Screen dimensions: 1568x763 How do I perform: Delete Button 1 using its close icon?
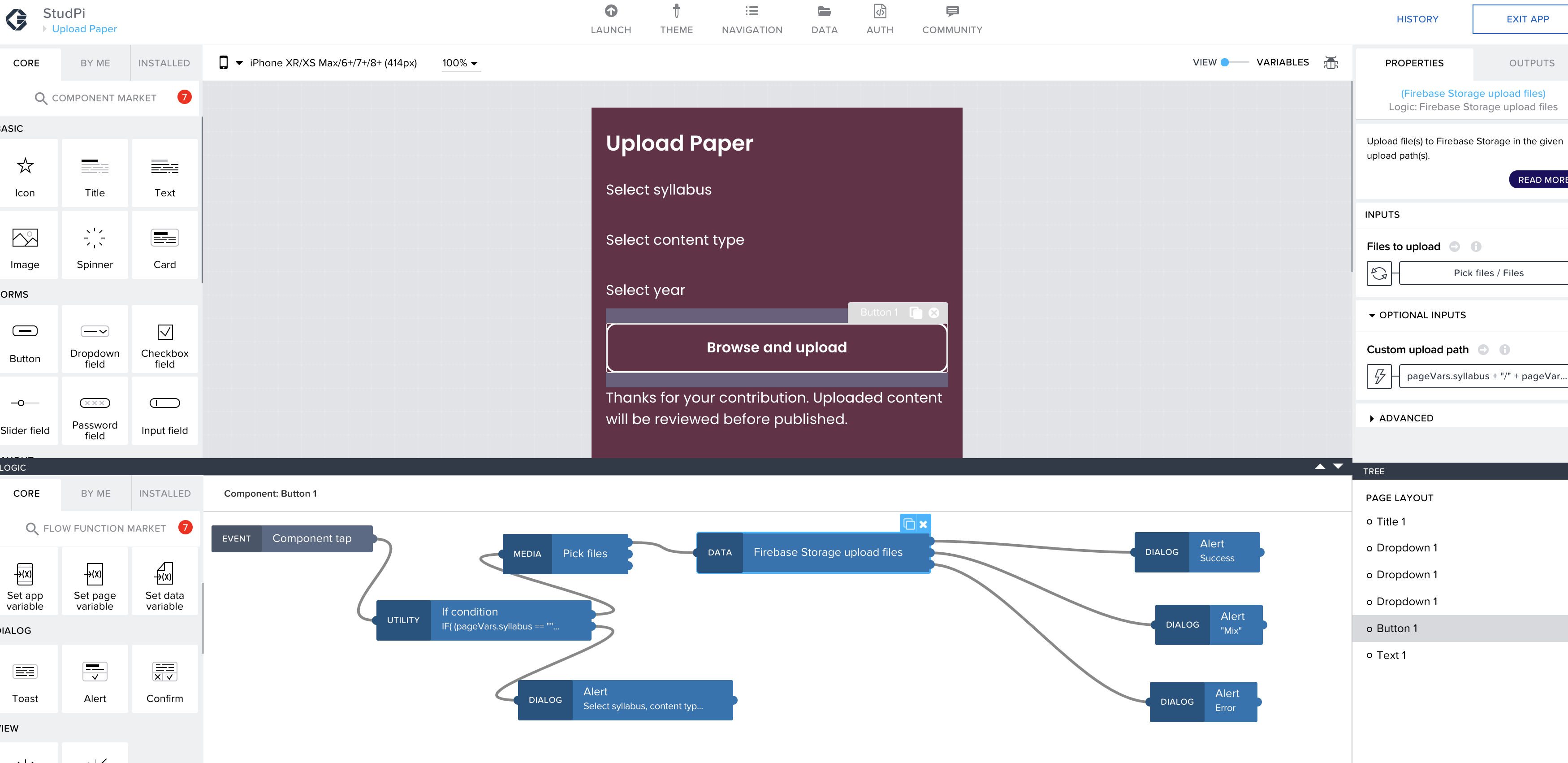tap(934, 312)
